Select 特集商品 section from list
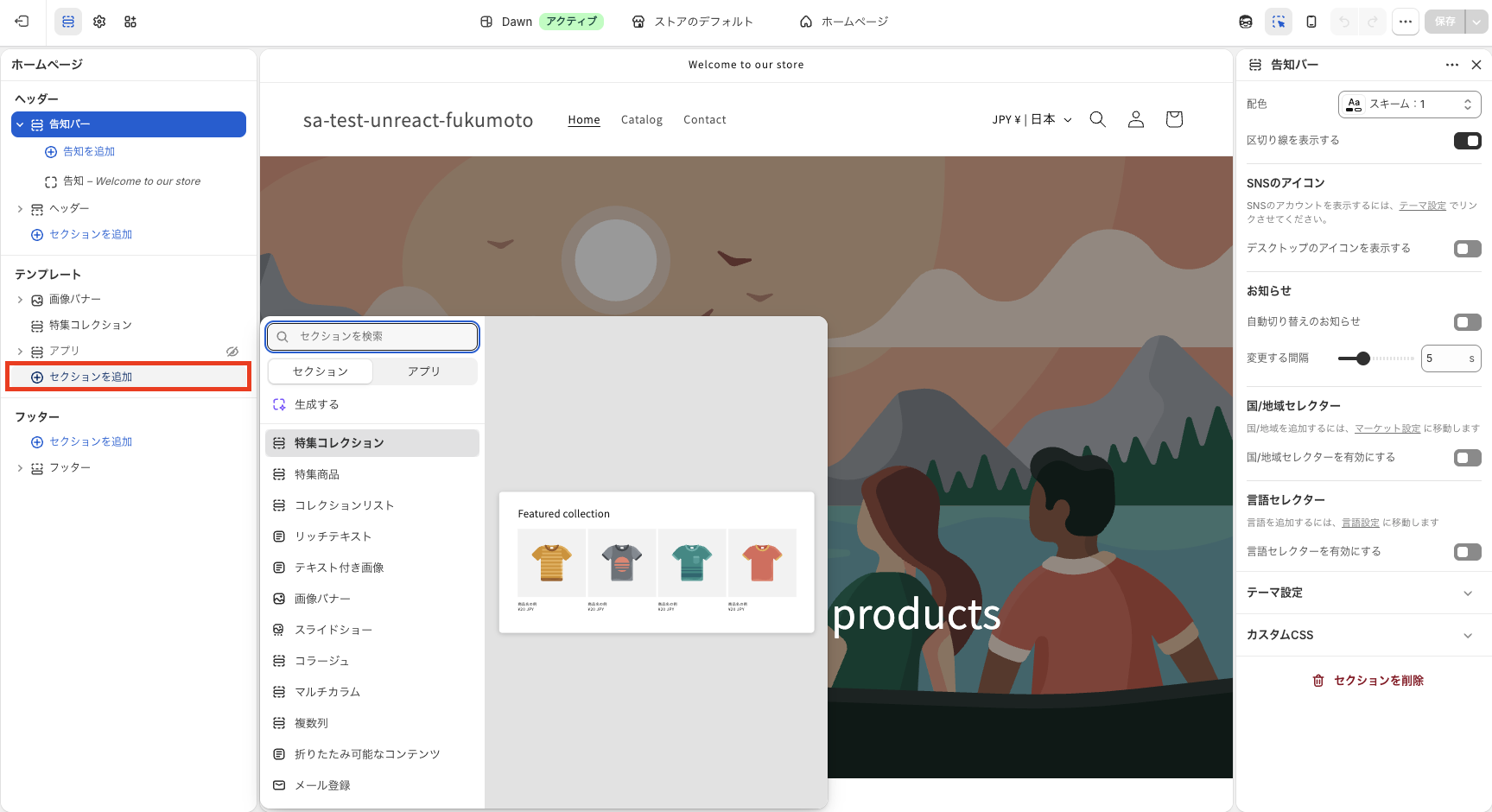This screenshot has width=1492, height=812. 372,474
